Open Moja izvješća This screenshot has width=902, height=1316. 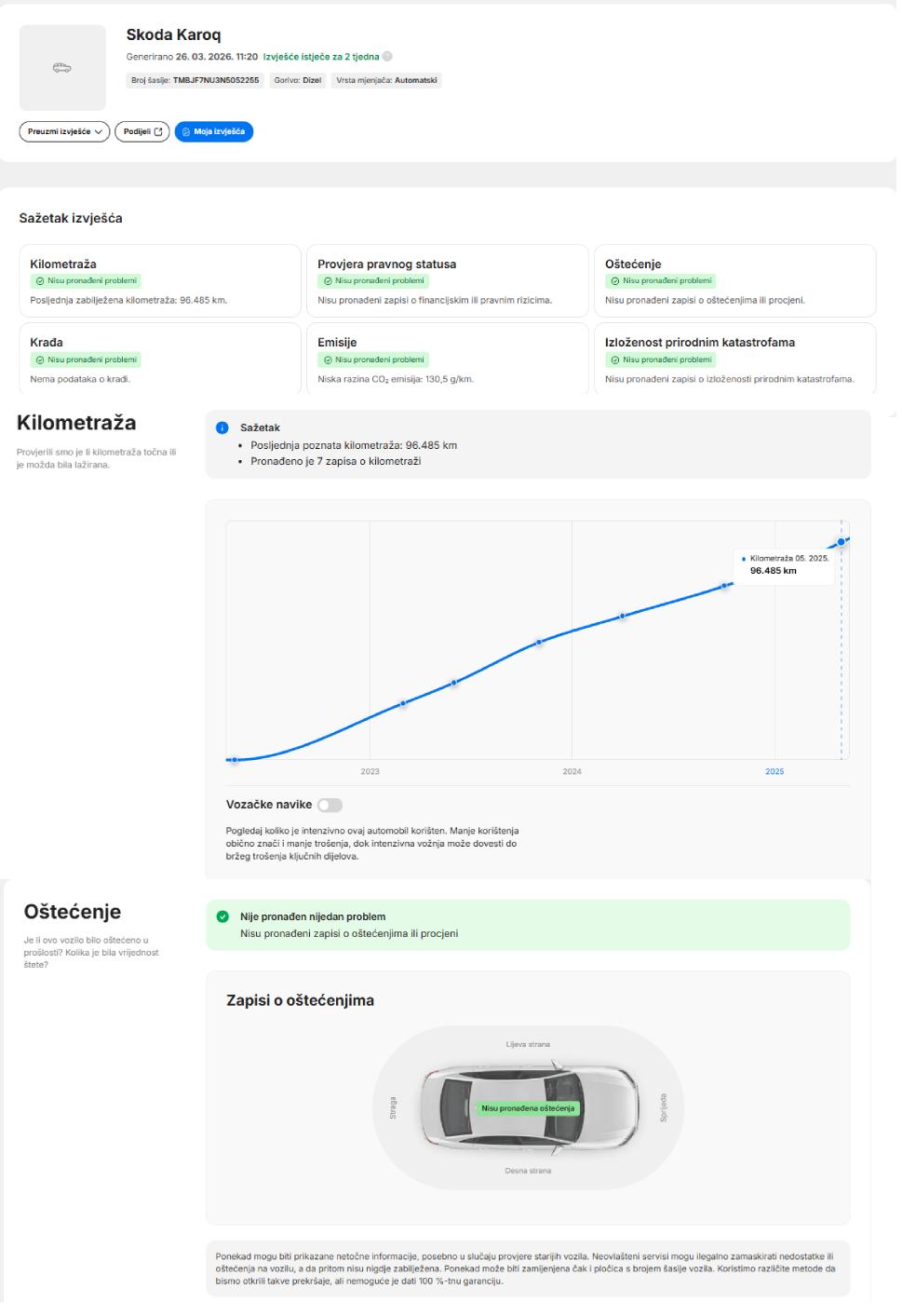coord(214,132)
